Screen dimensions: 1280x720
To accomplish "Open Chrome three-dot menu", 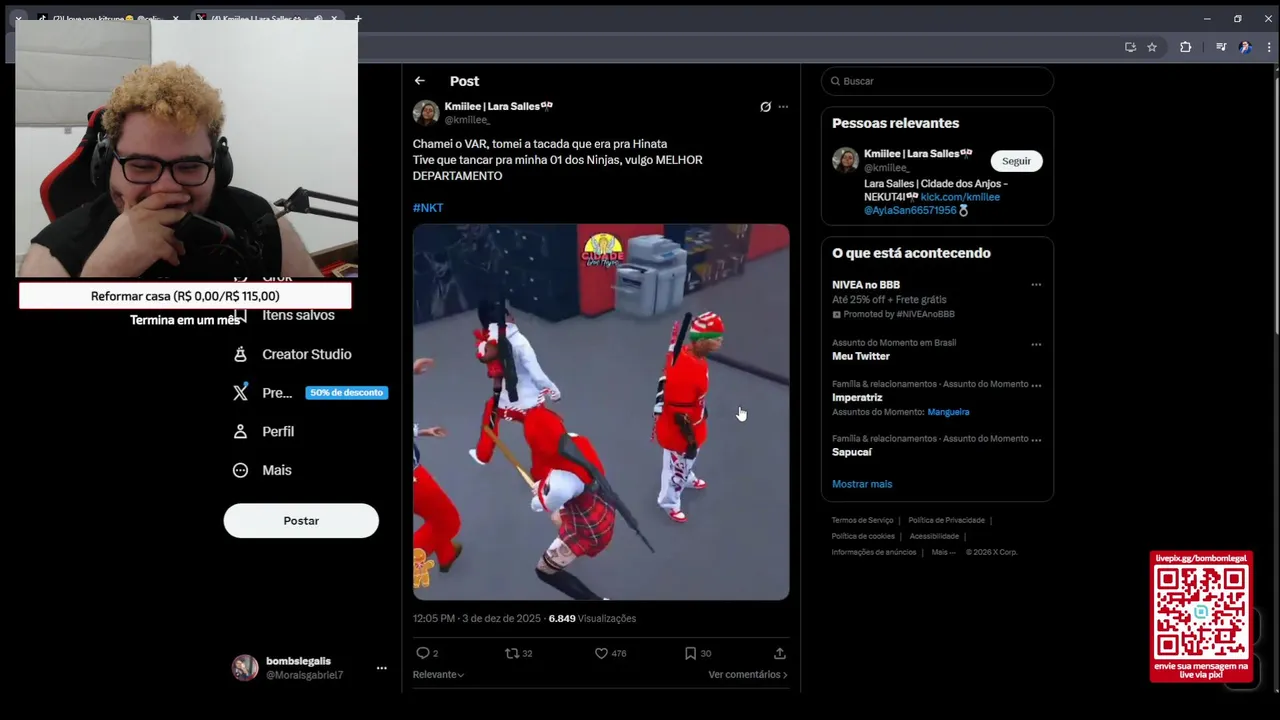I will pyautogui.click(x=1267, y=47).
